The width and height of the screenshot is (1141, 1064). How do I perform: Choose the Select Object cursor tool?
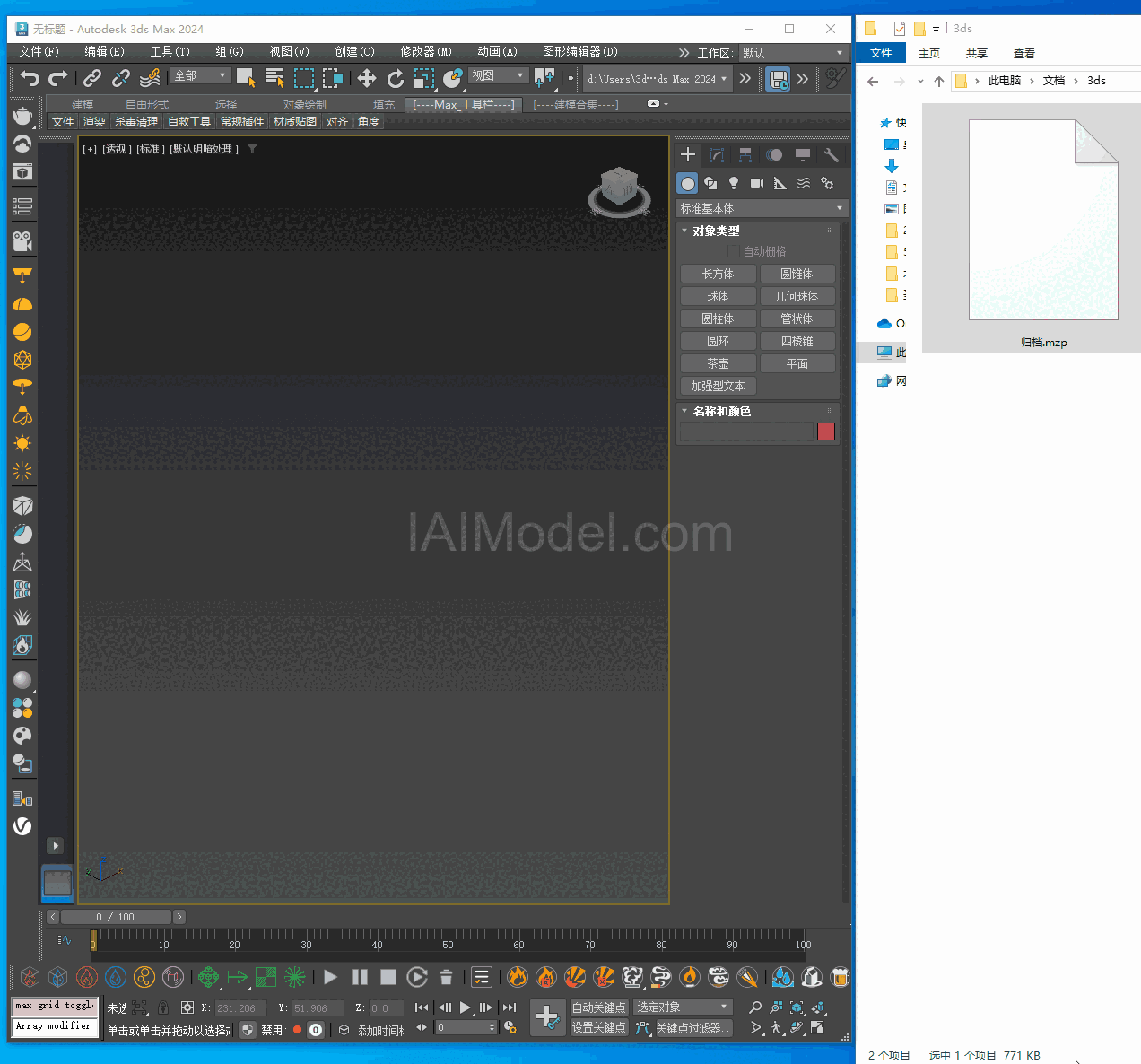[246, 78]
